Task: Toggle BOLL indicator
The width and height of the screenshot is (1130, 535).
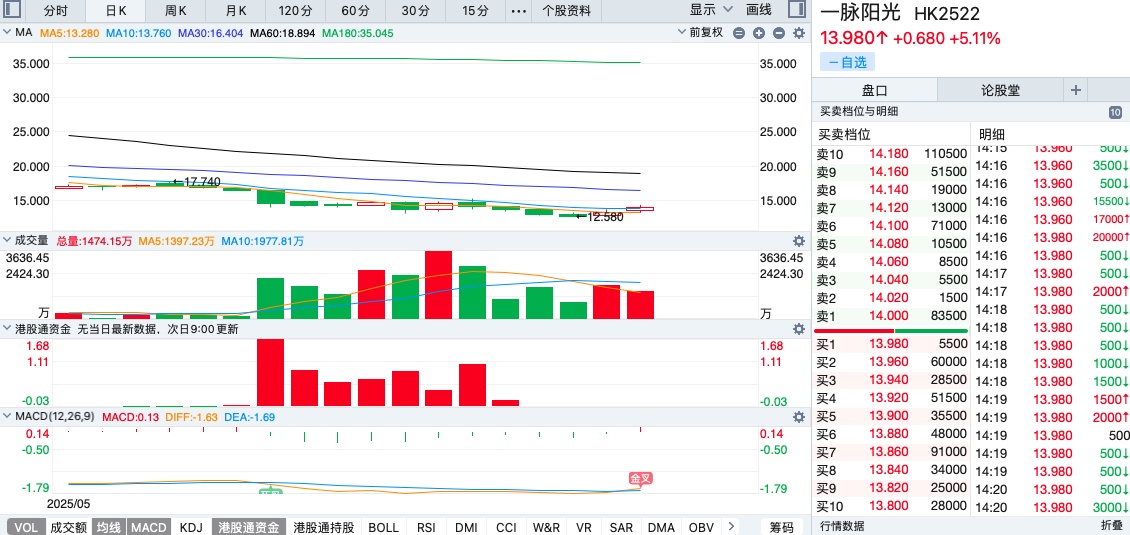Action: point(383,527)
